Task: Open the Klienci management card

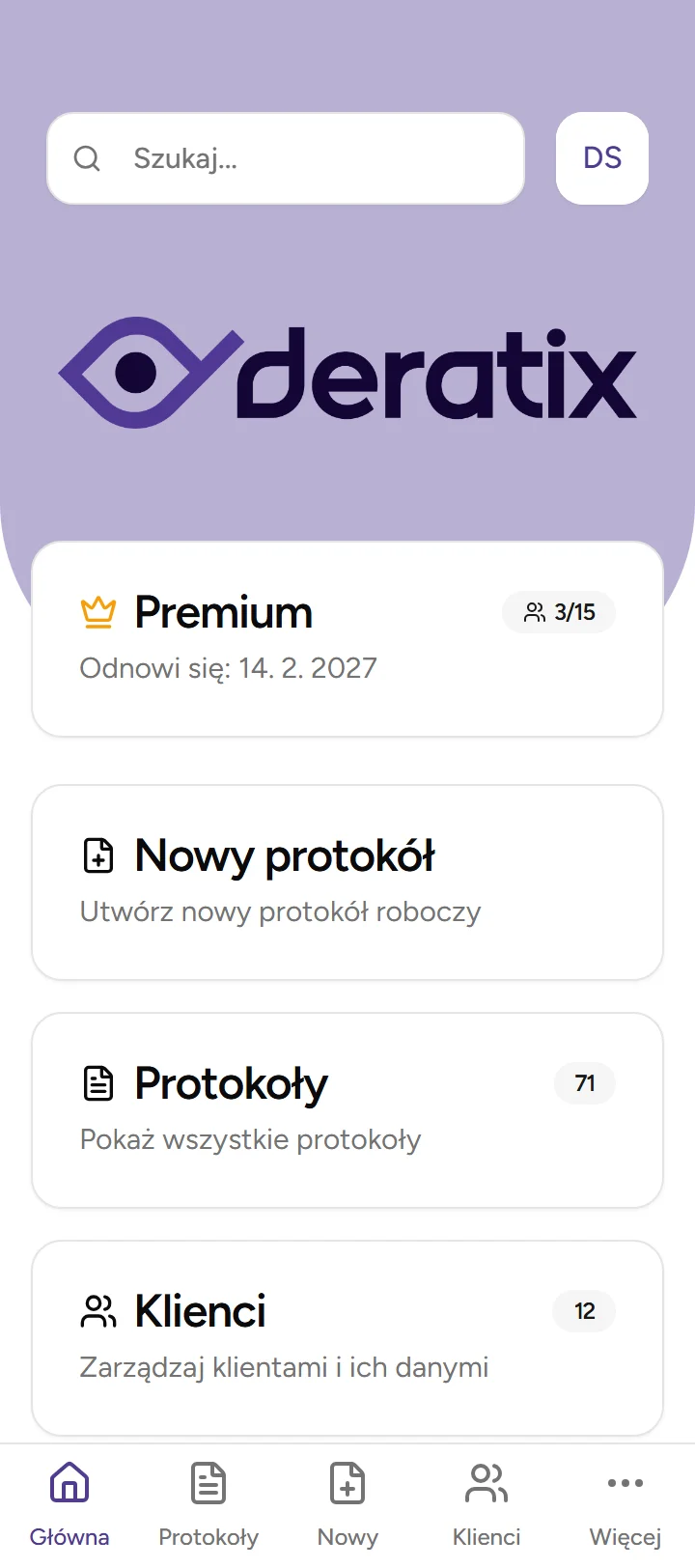Action: 347,1338
